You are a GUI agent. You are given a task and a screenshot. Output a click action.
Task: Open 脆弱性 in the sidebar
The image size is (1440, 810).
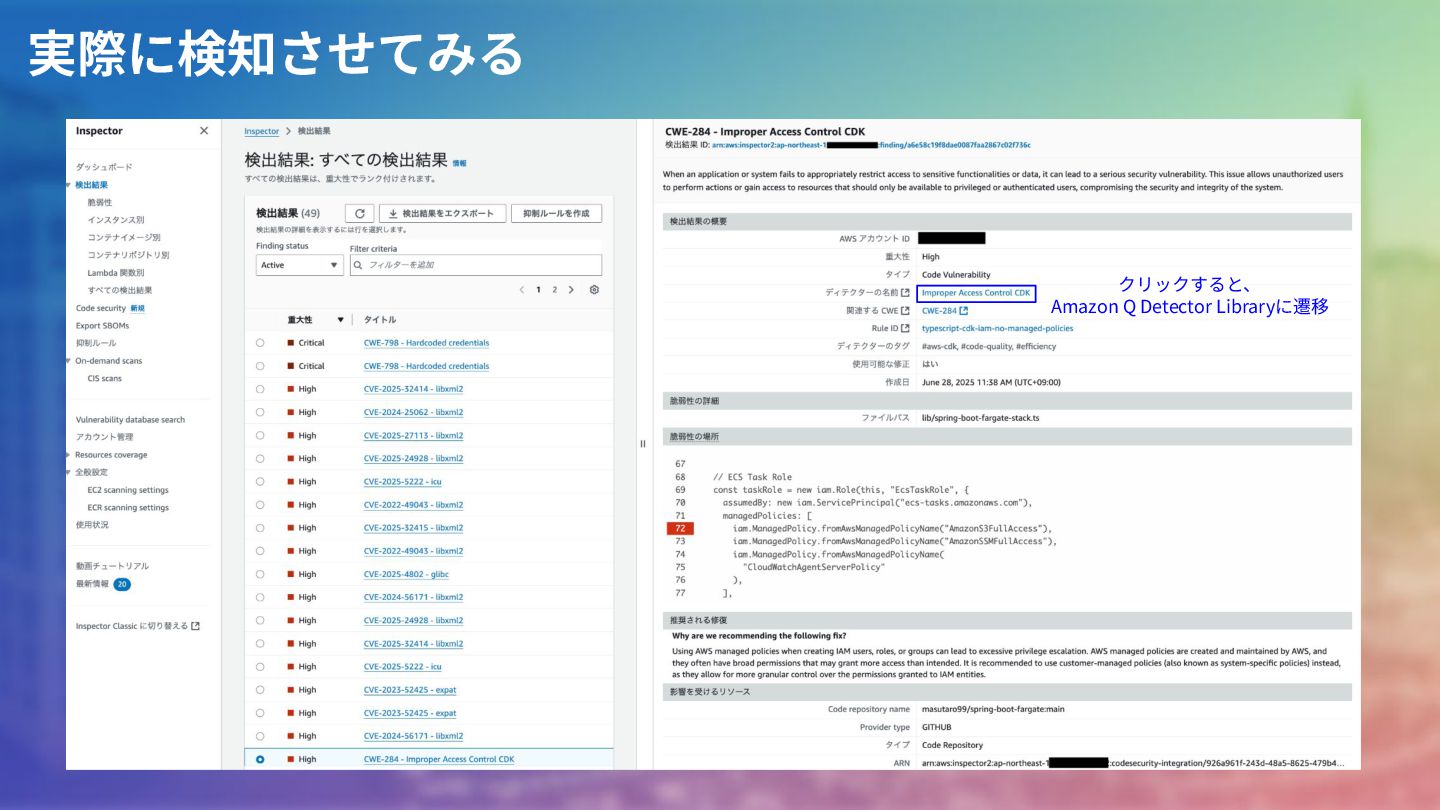click(x=100, y=202)
